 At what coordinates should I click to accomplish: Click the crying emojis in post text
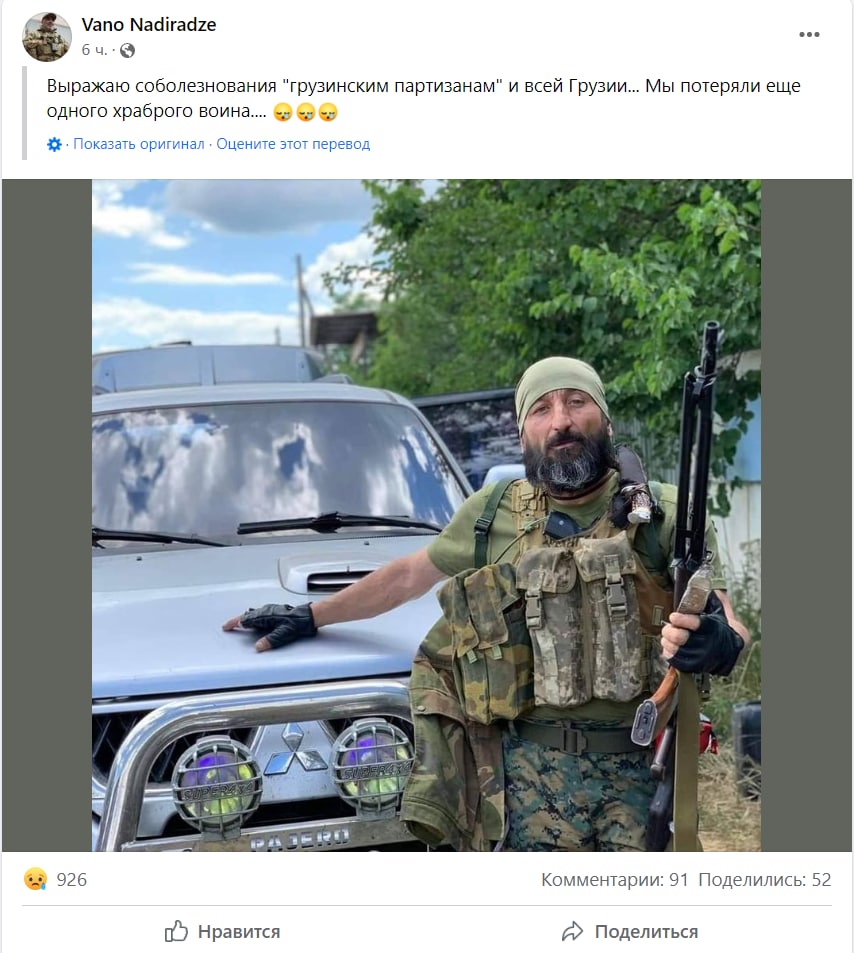tap(306, 112)
